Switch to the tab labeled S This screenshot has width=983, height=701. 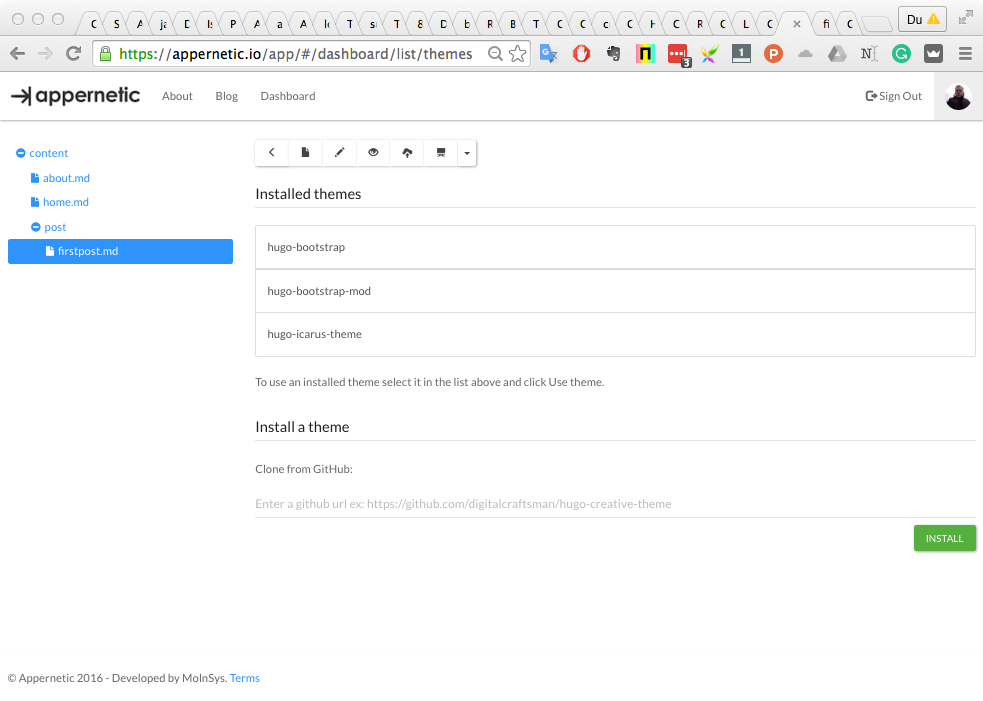[116, 24]
